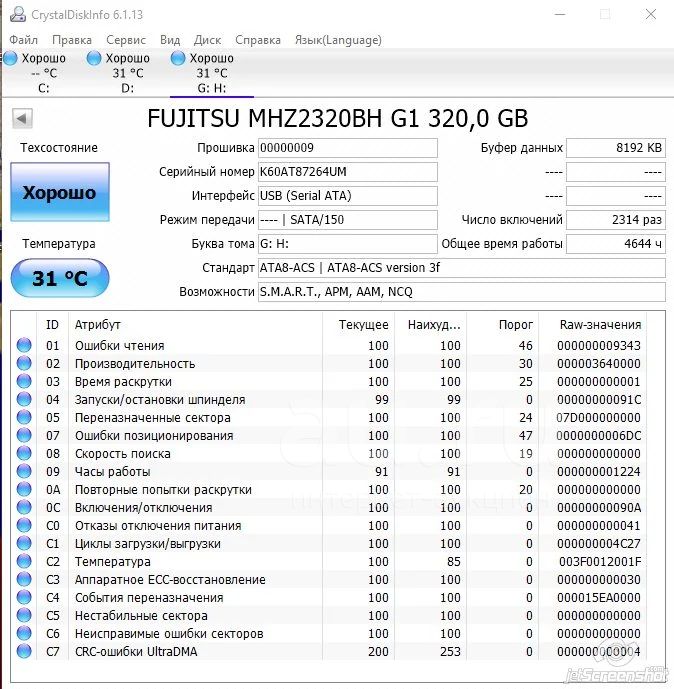674x689 pixels.
Task: Open the Диск menu
Action: click(x=207, y=40)
